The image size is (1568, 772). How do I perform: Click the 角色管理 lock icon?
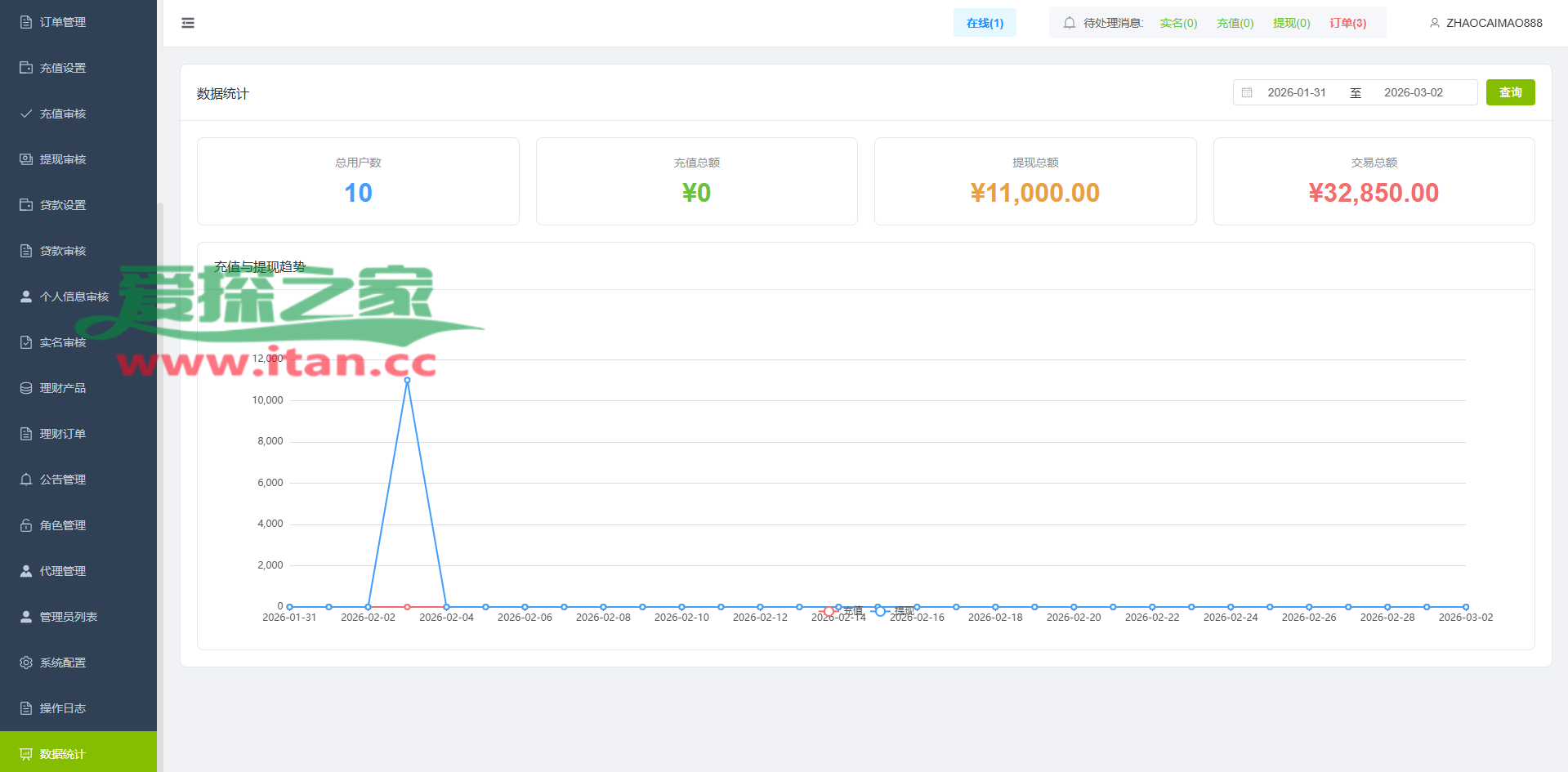tap(26, 525)
